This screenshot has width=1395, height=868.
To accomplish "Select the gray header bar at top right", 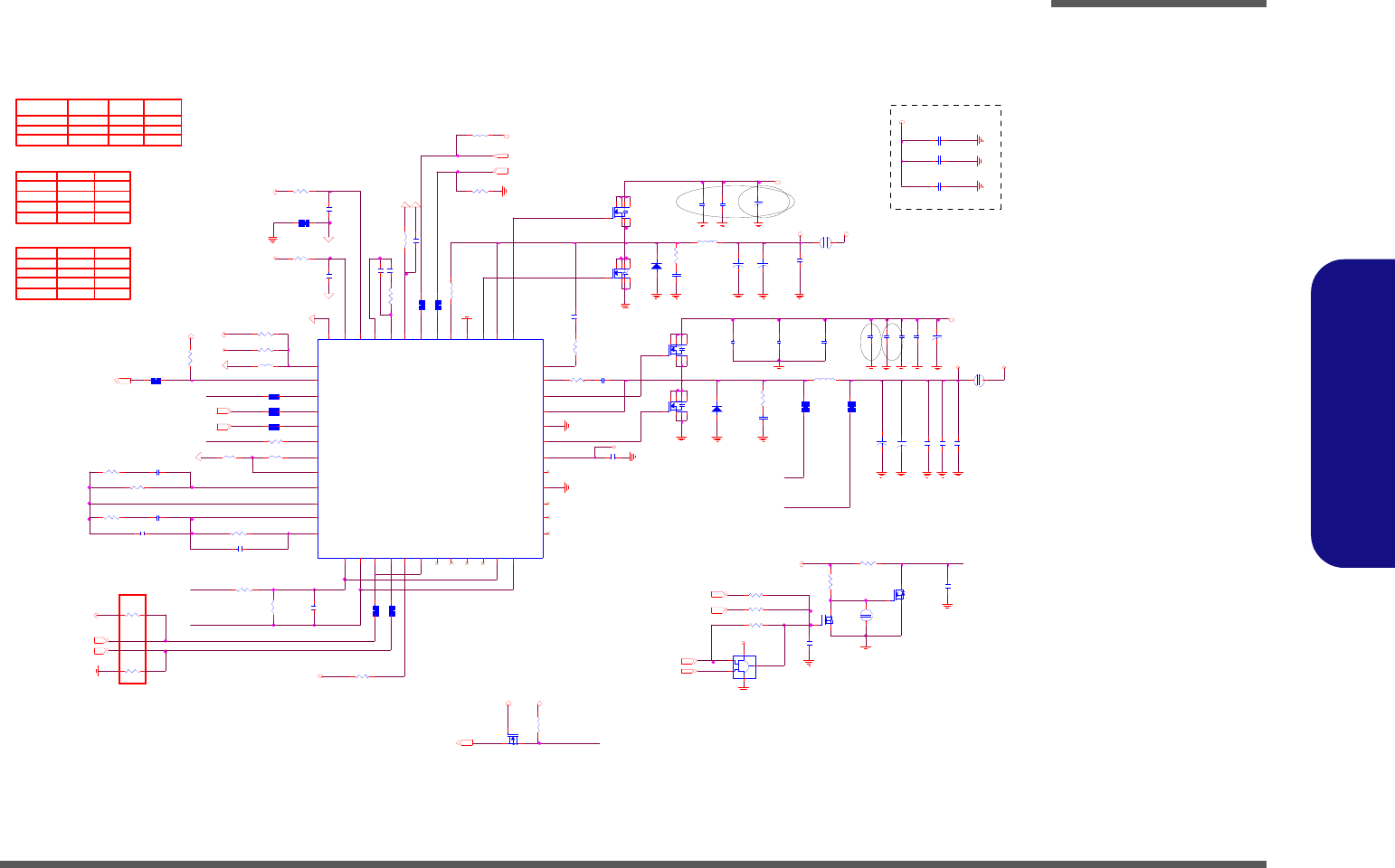I will [1159, 4].
